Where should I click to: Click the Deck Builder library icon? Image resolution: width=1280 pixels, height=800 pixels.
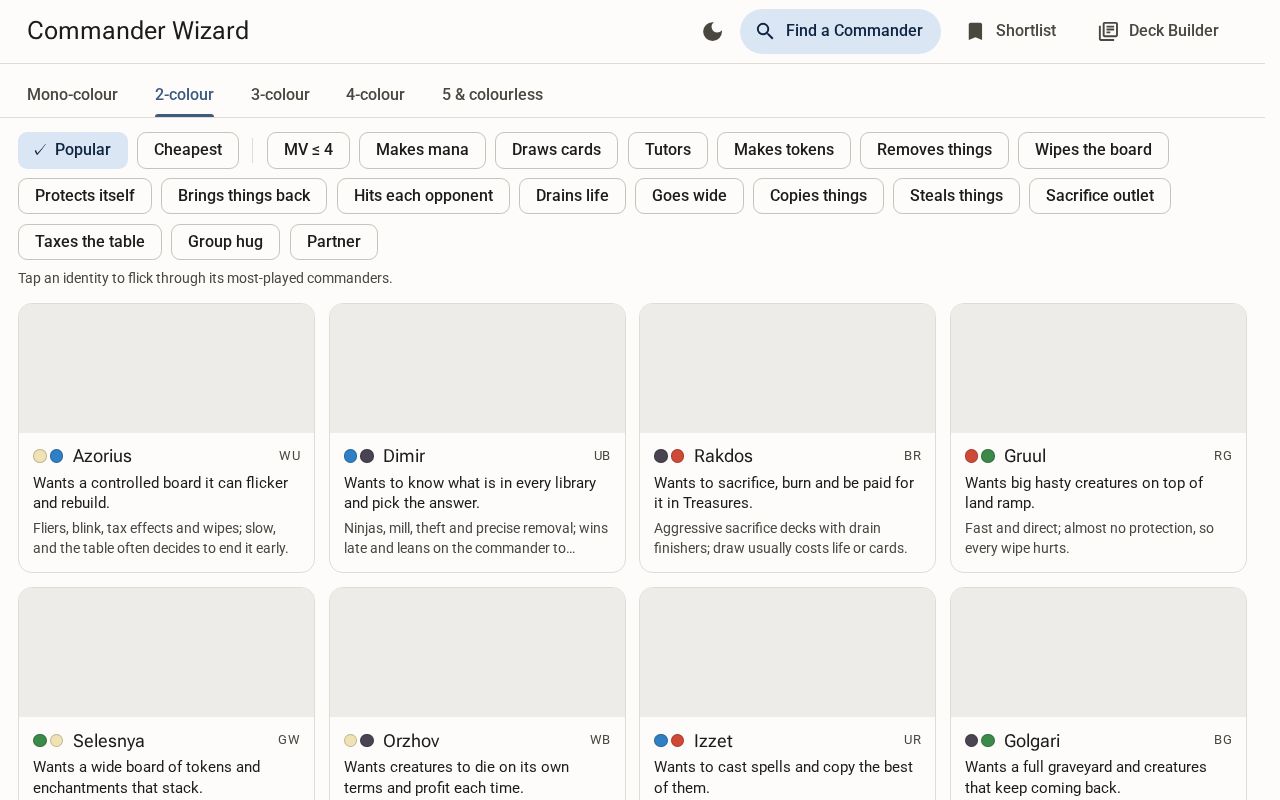click(x=1108, y=31)
